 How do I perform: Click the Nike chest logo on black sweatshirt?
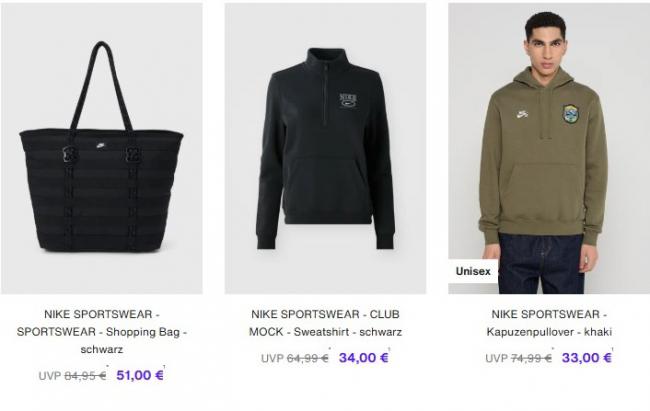(348, 100)
